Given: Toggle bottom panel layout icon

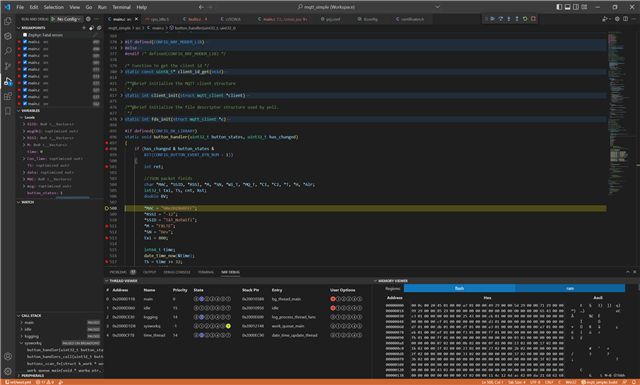Looking at the screenshot, I should click(x=567, y=7).
